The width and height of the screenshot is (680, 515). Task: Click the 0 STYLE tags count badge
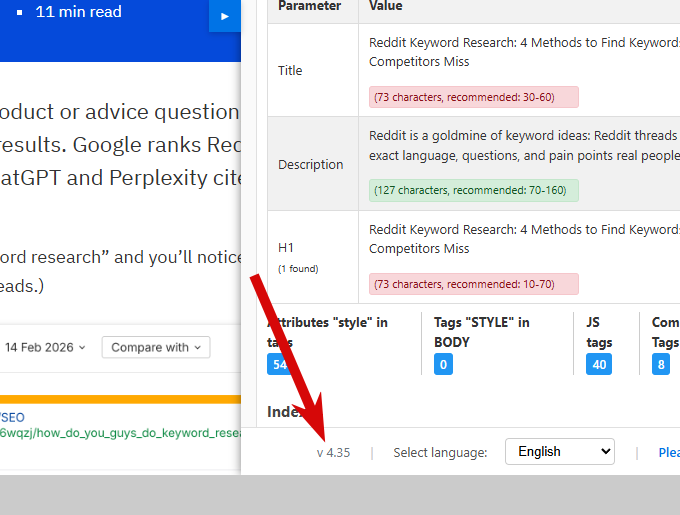click(x=443, y=364)
